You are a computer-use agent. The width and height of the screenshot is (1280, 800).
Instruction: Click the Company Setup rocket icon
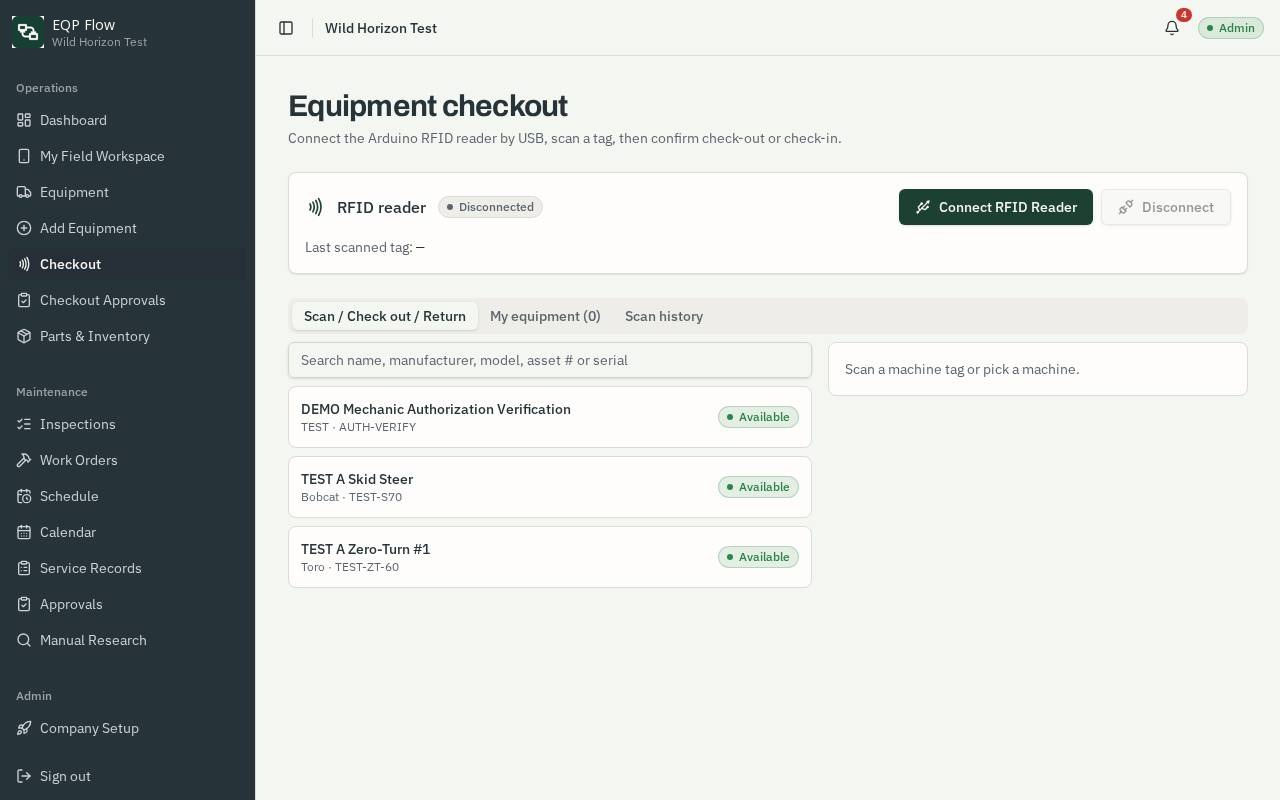[x=24, y=728]
